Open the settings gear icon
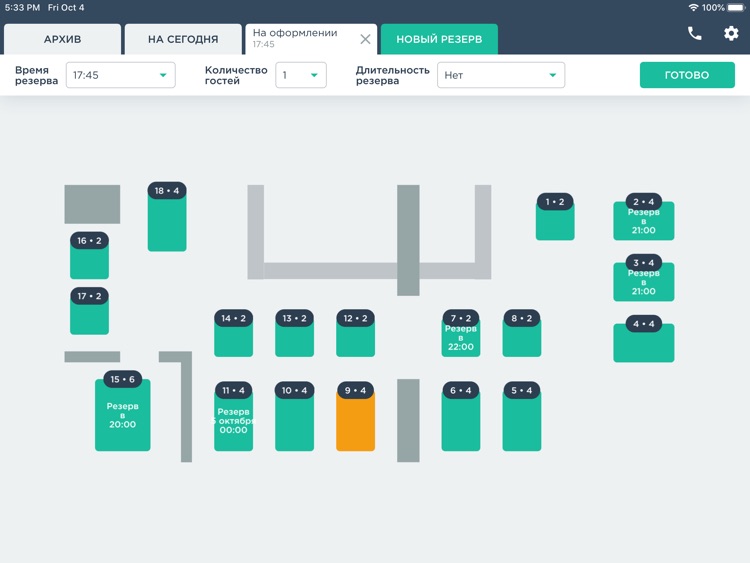 (731, 33)
